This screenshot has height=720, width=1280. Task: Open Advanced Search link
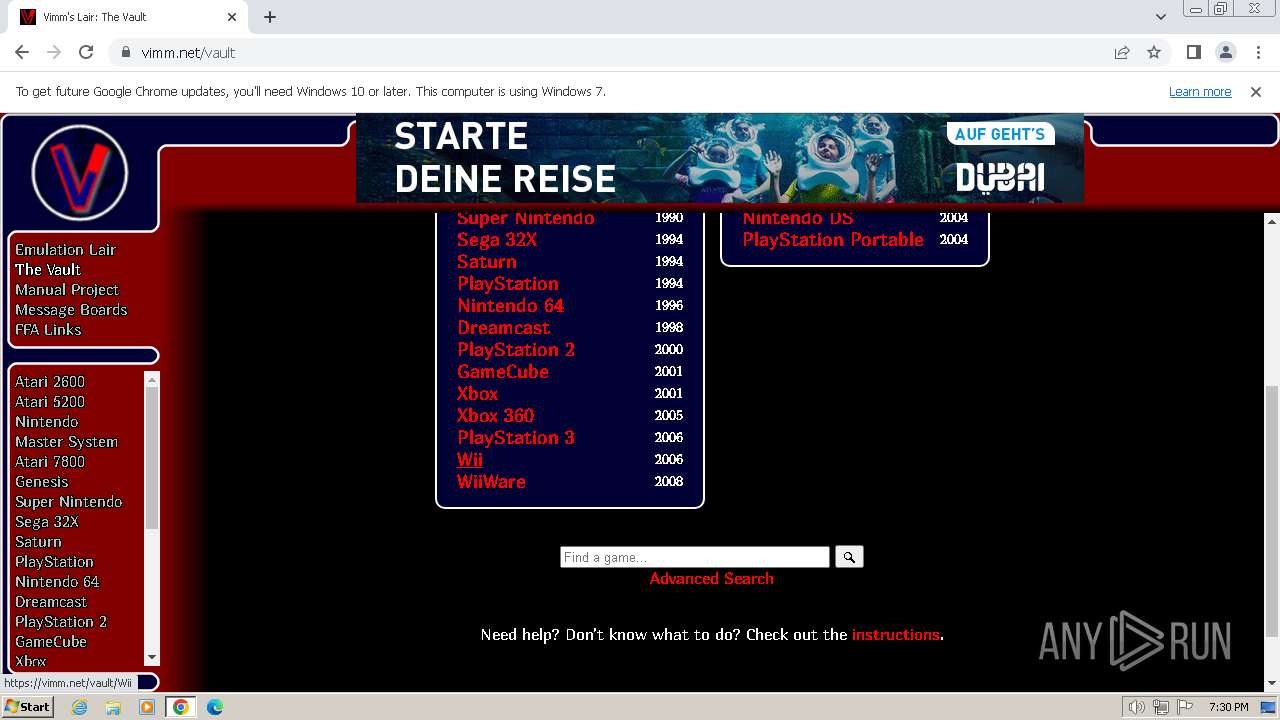pyautogui.click(x=711, y=578)
